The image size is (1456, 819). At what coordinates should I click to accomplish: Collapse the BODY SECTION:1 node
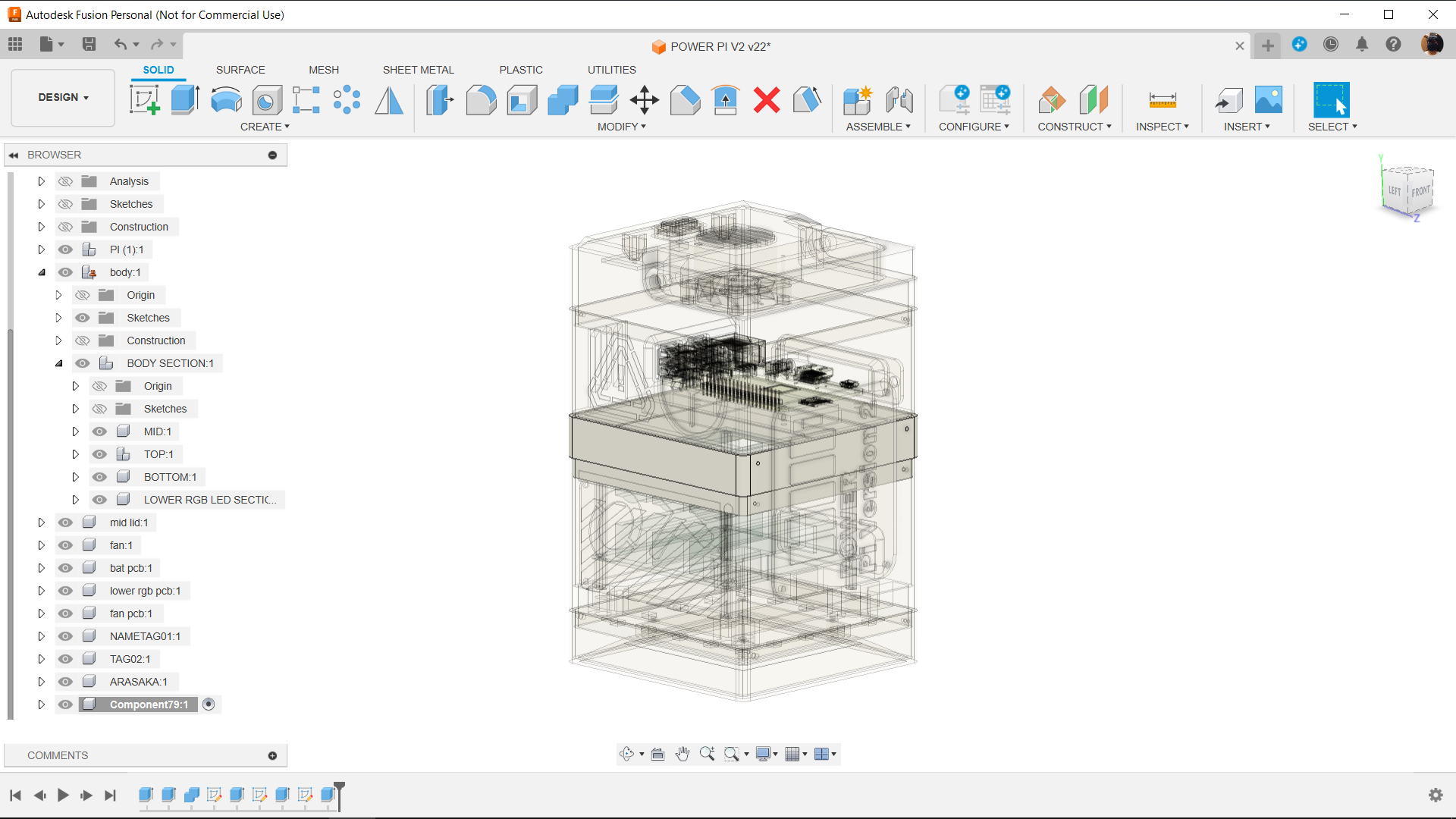[x=58, y=363]
